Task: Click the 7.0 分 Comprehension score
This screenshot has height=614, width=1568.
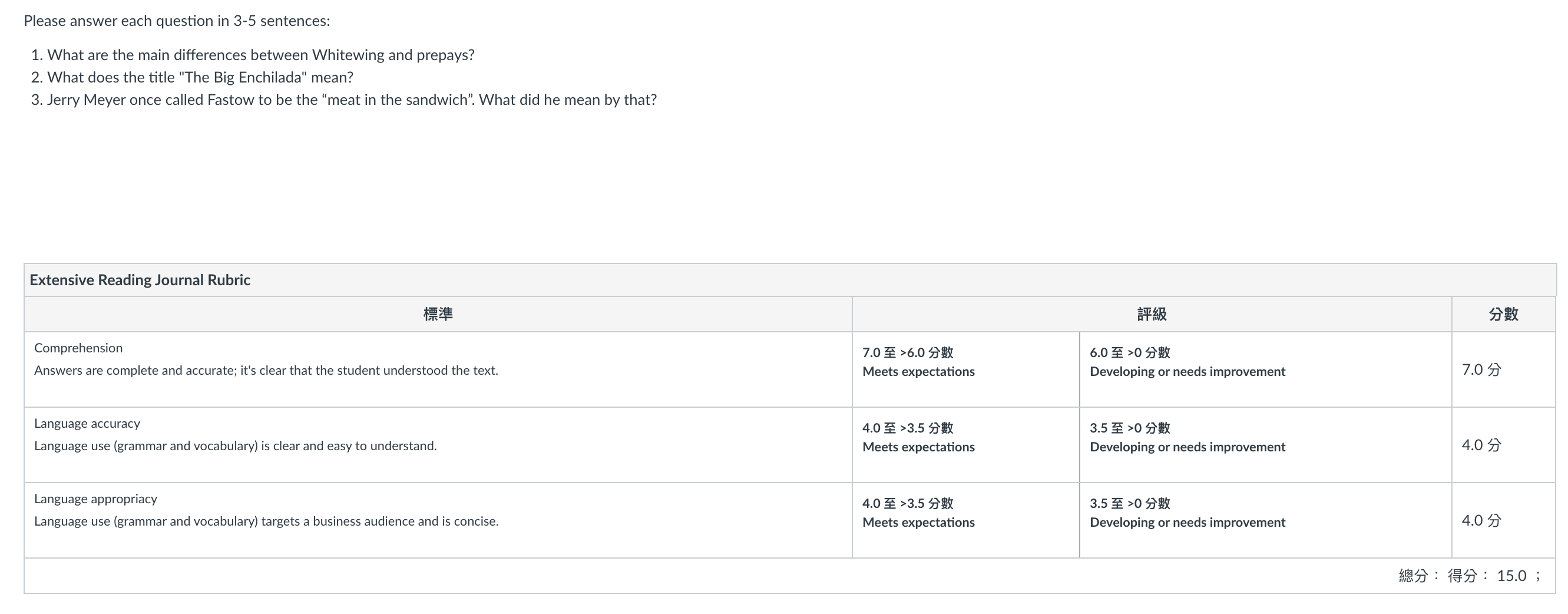Action: tap(1481, 369)
